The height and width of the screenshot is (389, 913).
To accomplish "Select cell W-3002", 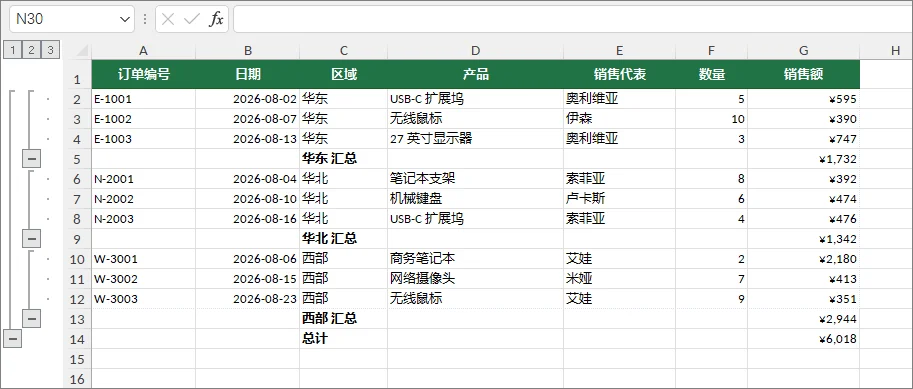I will 143,279.
